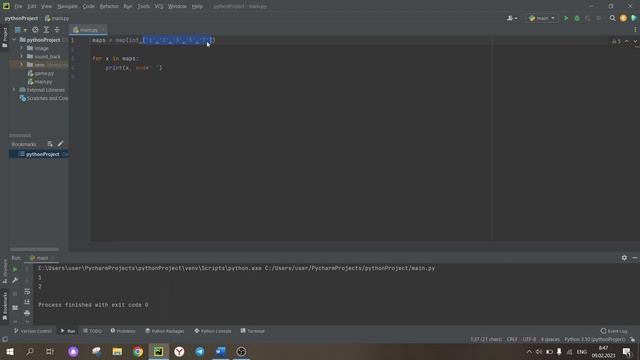Click the JetBrains Toolbox icon at far right

point(634,18)
